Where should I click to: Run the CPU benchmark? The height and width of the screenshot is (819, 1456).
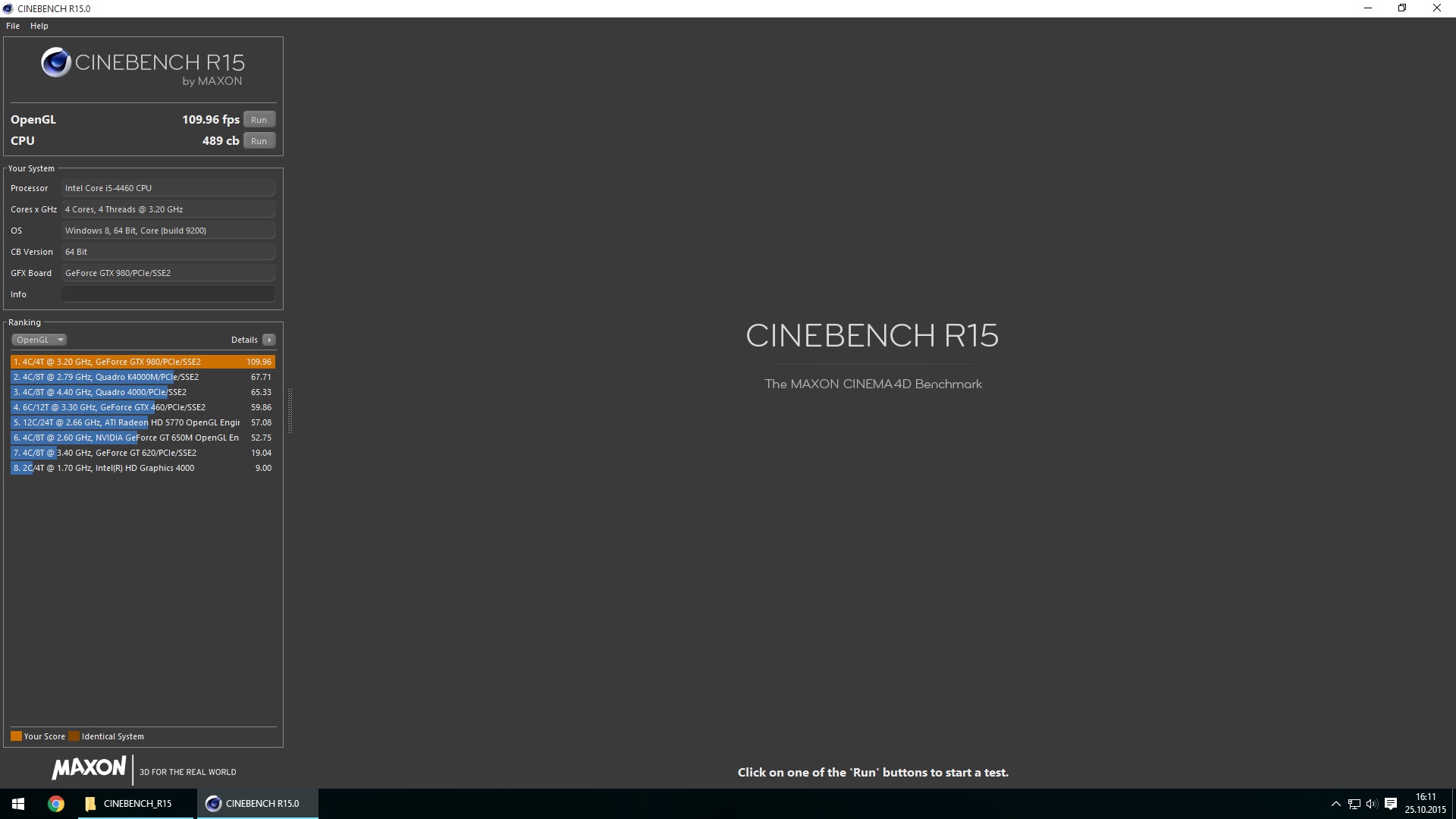point(259,141)
